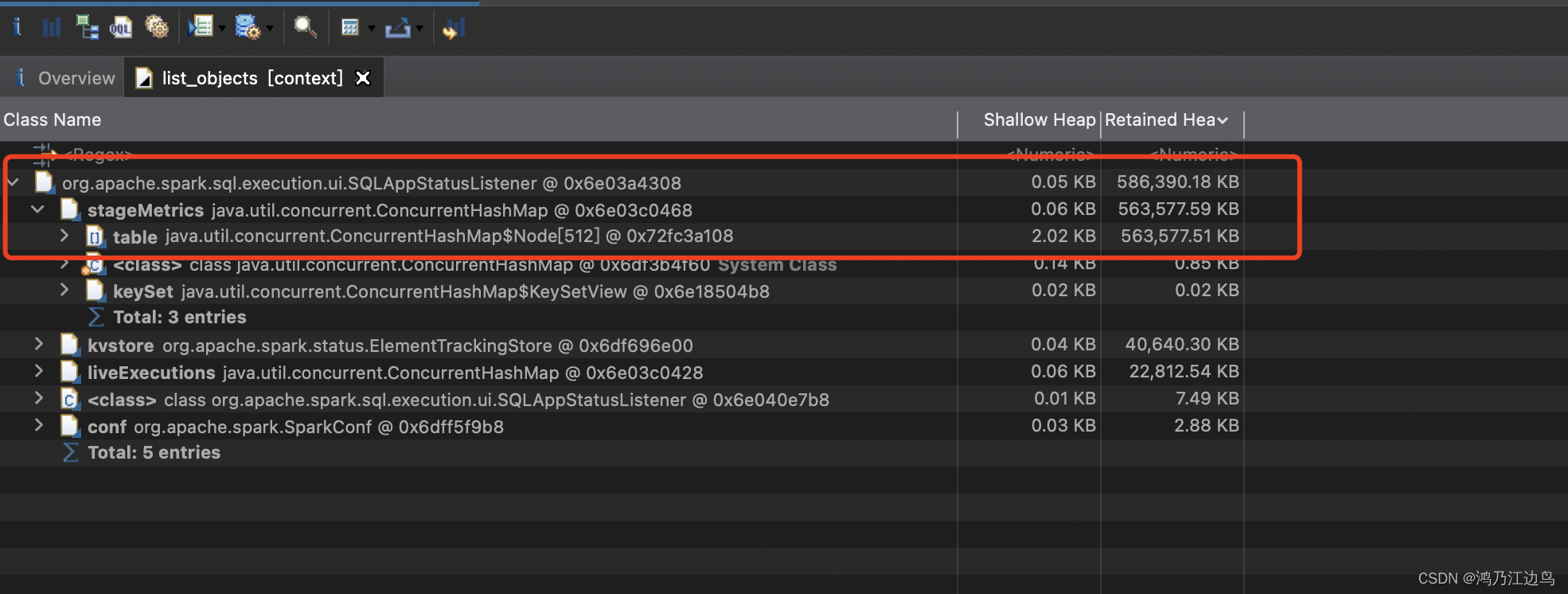The width and height of the screenshot is (1568, 594).
Task: Expand the liveExecutions ConcurrentHashMap node
Action: 38,371
